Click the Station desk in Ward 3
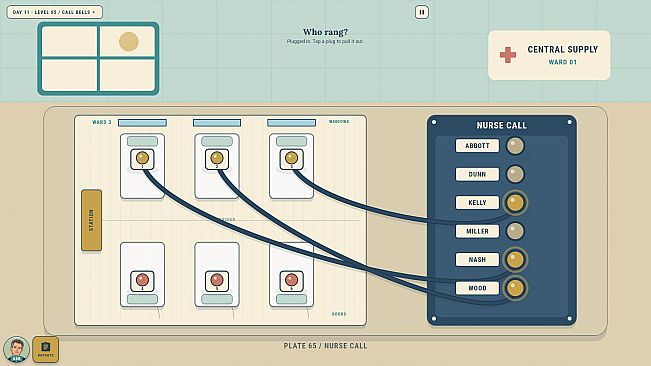 click(91, 220)
